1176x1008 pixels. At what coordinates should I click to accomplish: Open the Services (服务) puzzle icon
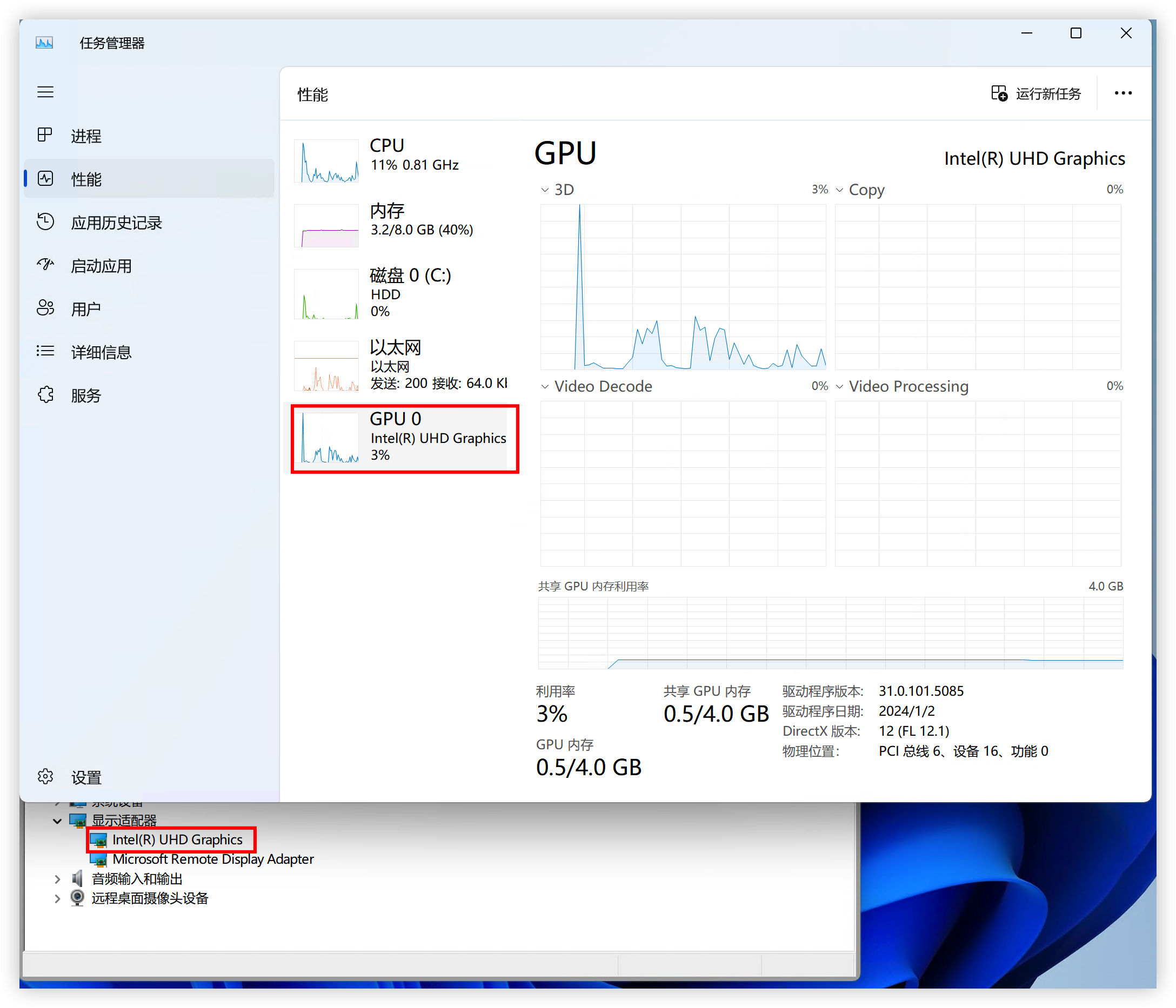pyautogui.click(x=45, y=395)
